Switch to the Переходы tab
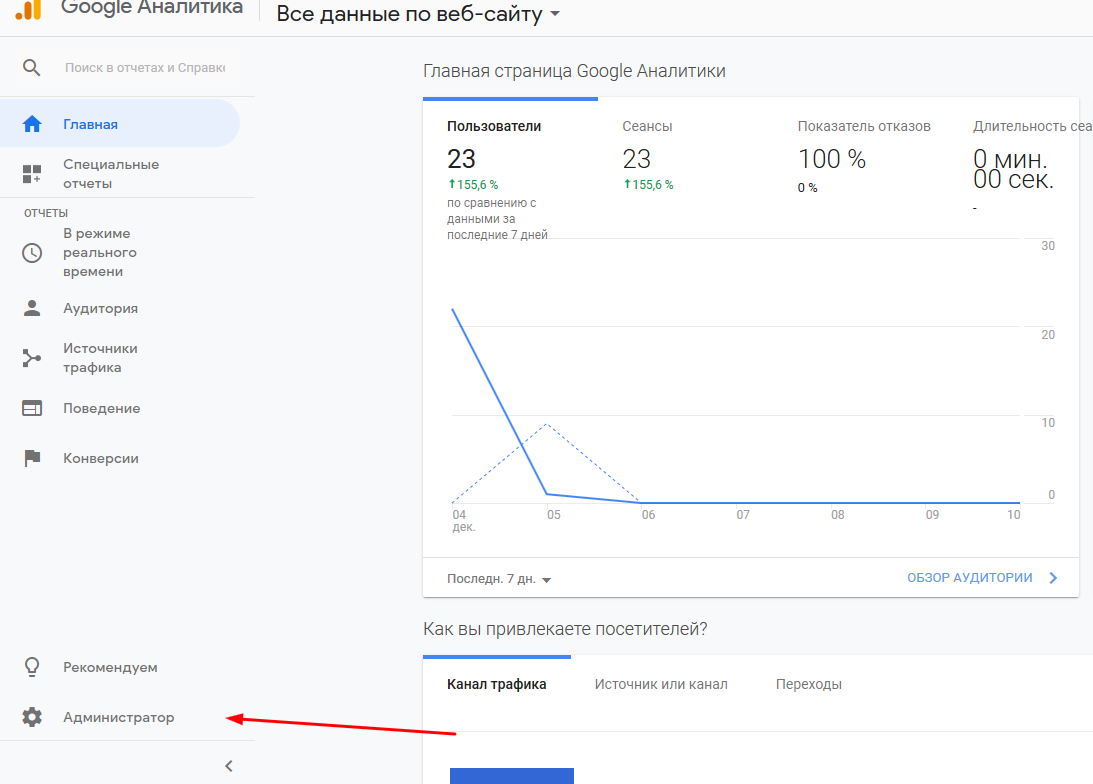Viewport: 1093px width, 784px height. coord(809,684)
